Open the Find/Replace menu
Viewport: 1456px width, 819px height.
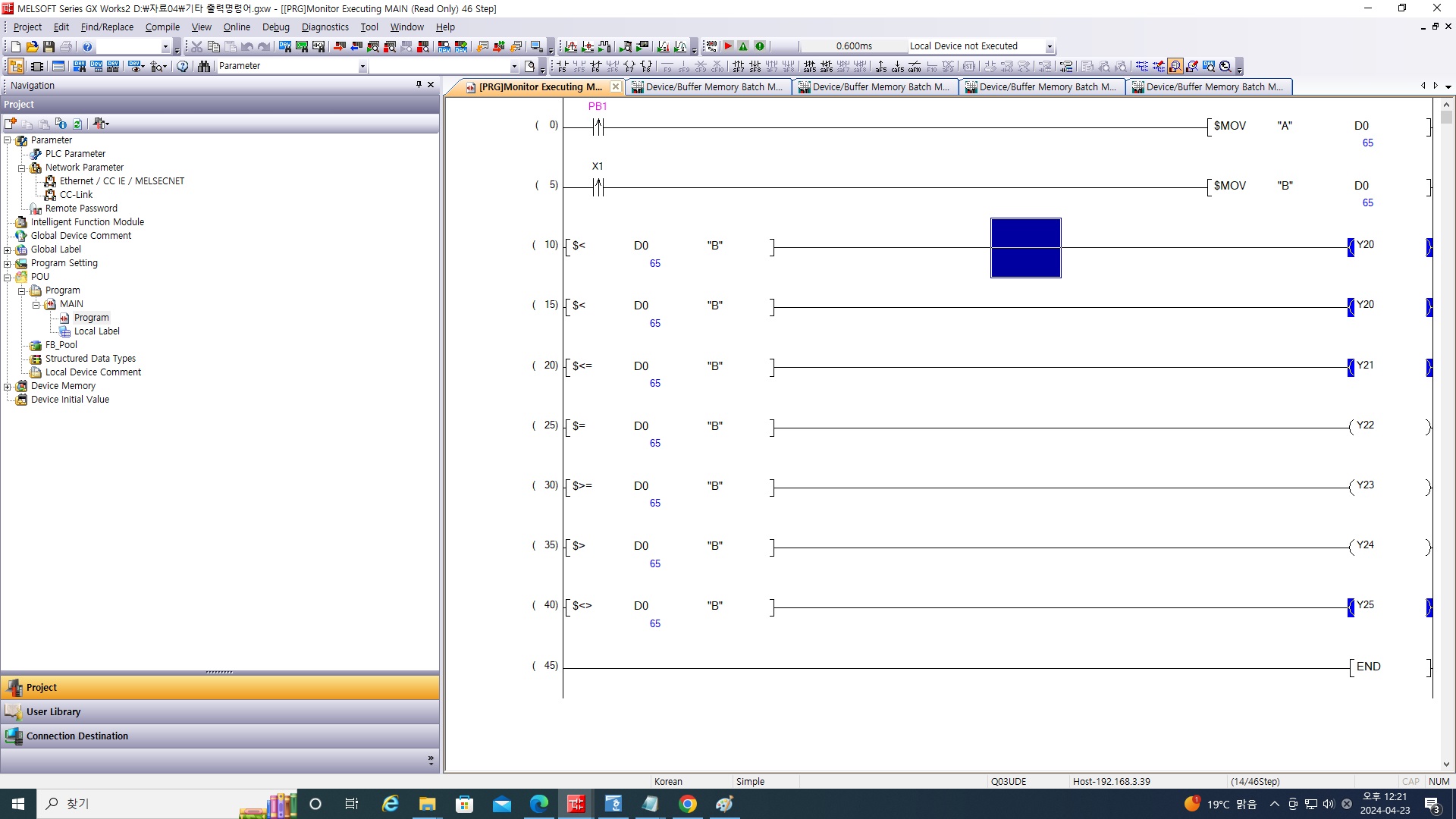pyautogui.click(x=107, y=27)
